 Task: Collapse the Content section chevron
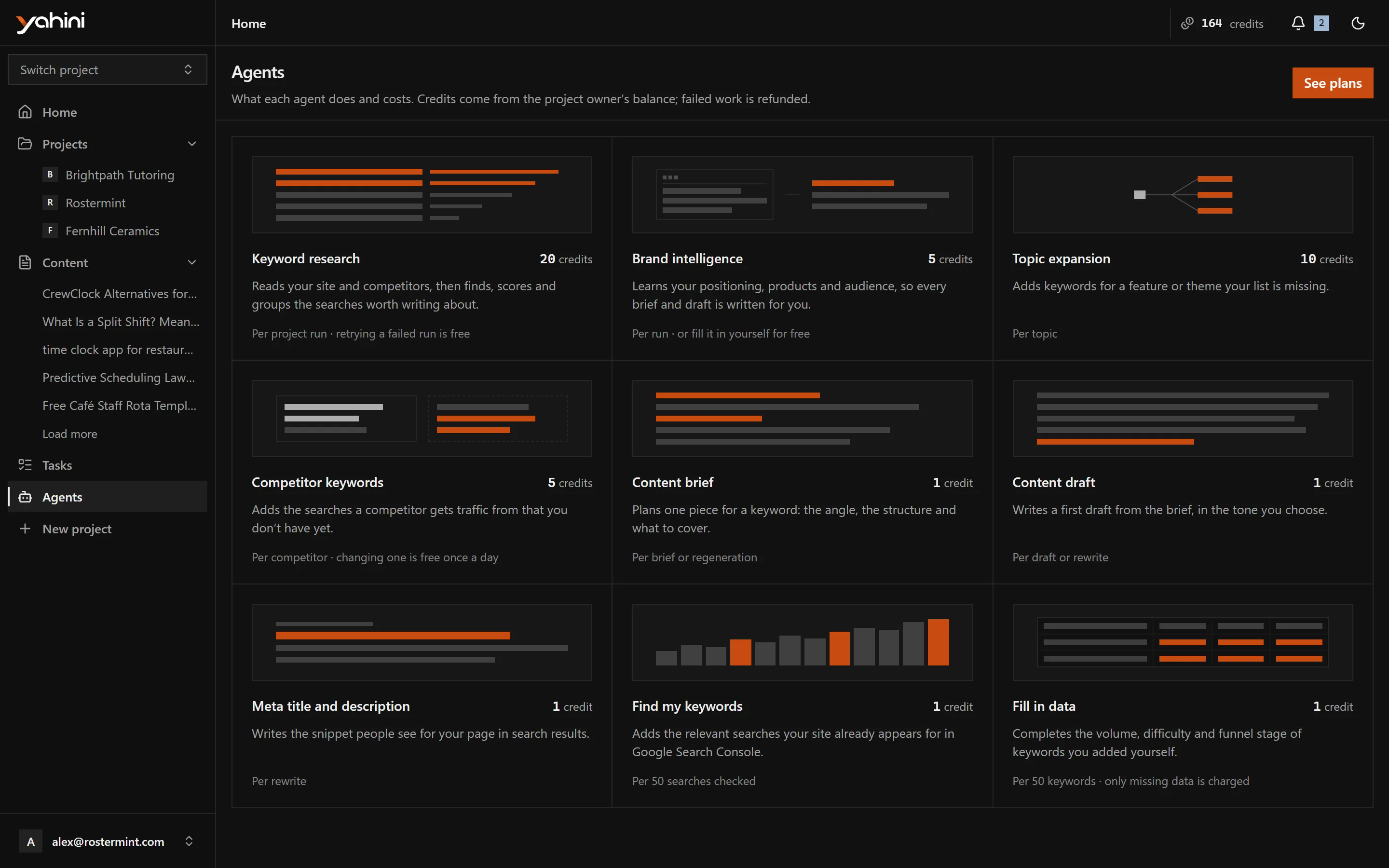pos(191,262)
